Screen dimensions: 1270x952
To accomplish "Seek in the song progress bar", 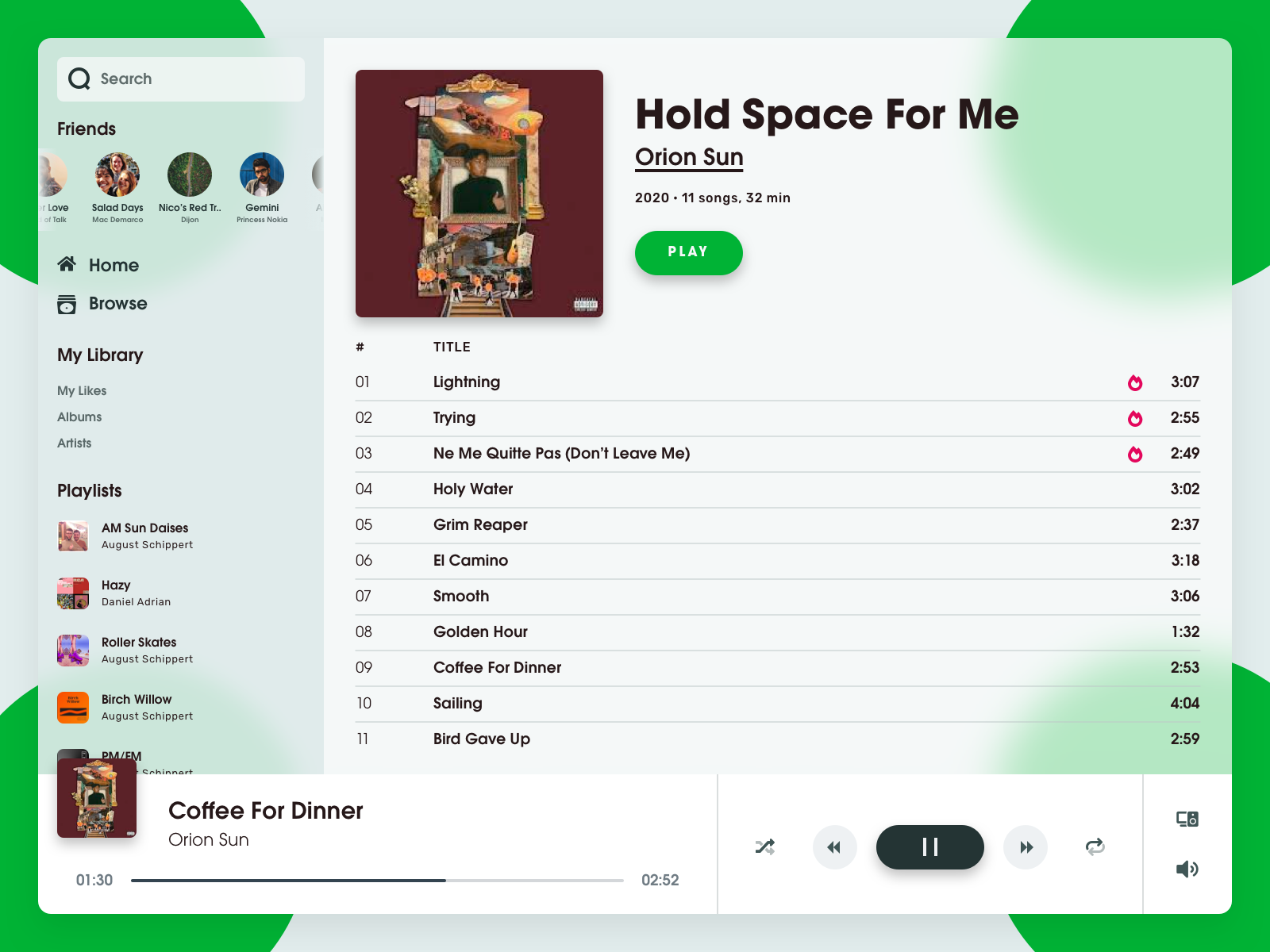I will click(x=377, y=880).
